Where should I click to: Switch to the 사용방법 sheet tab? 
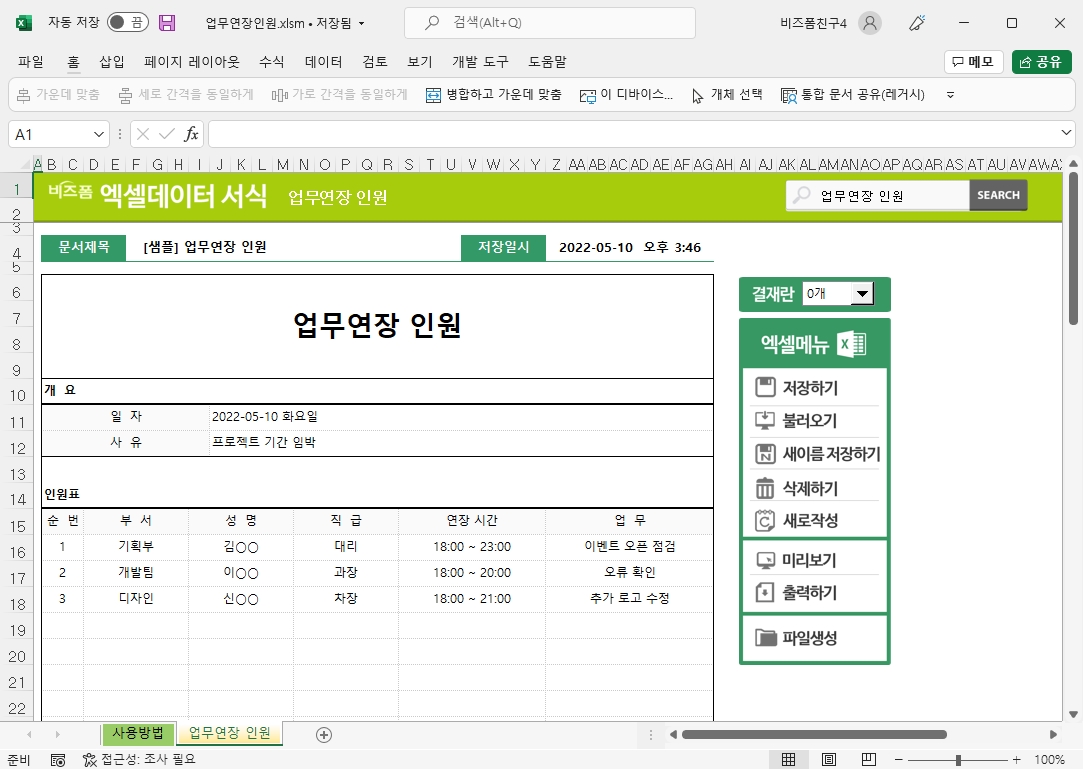point(138,733)
